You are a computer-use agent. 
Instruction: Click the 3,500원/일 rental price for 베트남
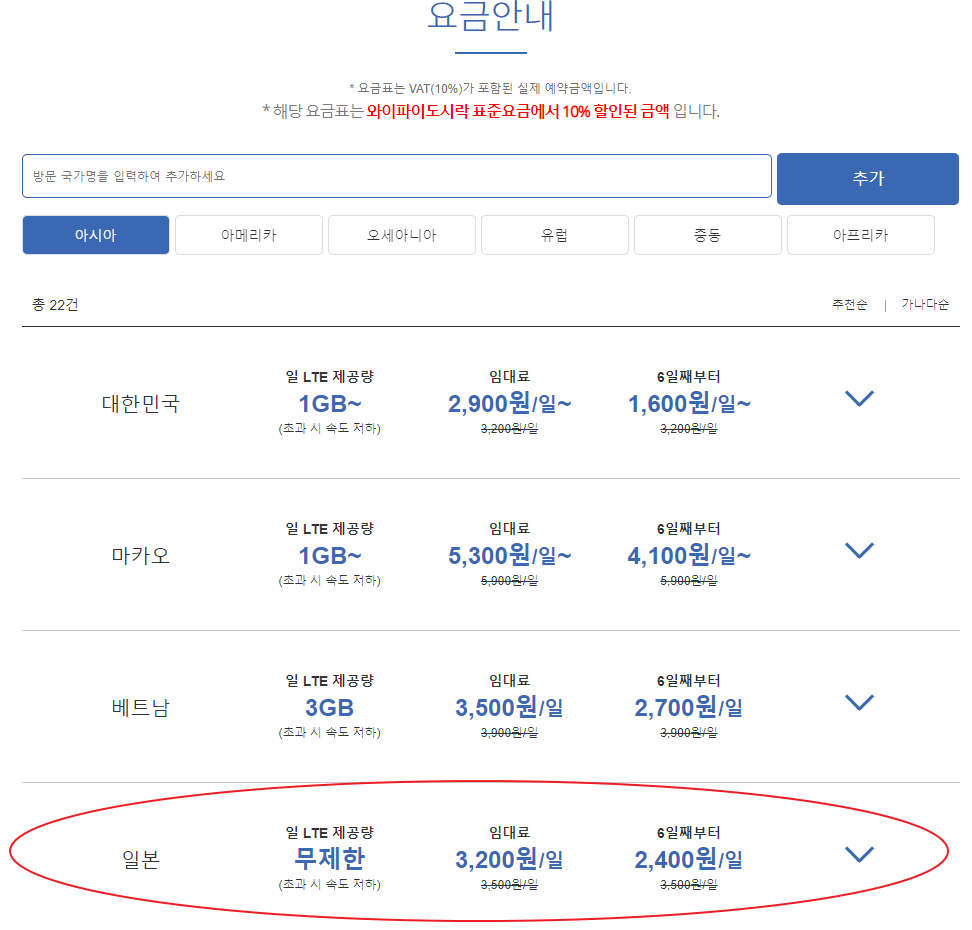[x=510, y=707]
